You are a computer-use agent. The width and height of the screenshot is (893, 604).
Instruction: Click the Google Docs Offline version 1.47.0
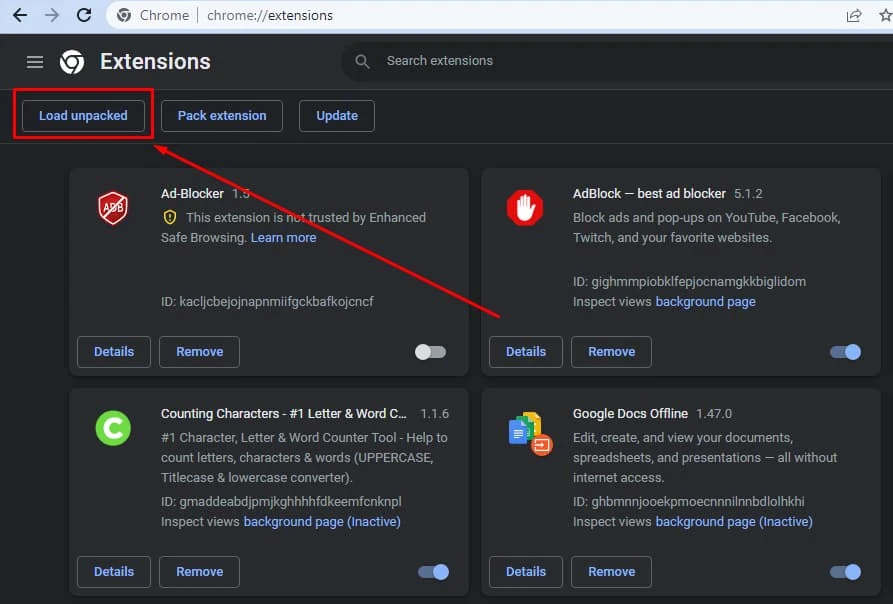[714, 414]
